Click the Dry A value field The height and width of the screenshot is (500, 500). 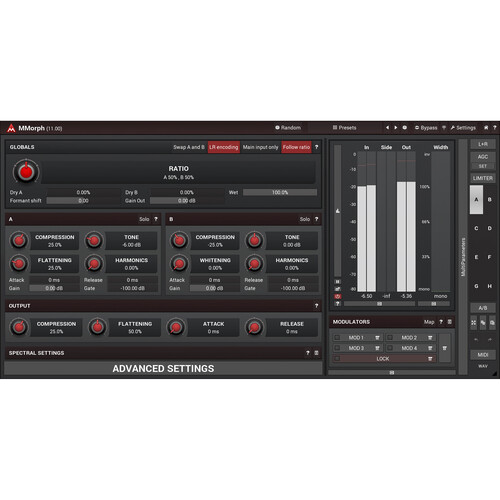(83, 192)
